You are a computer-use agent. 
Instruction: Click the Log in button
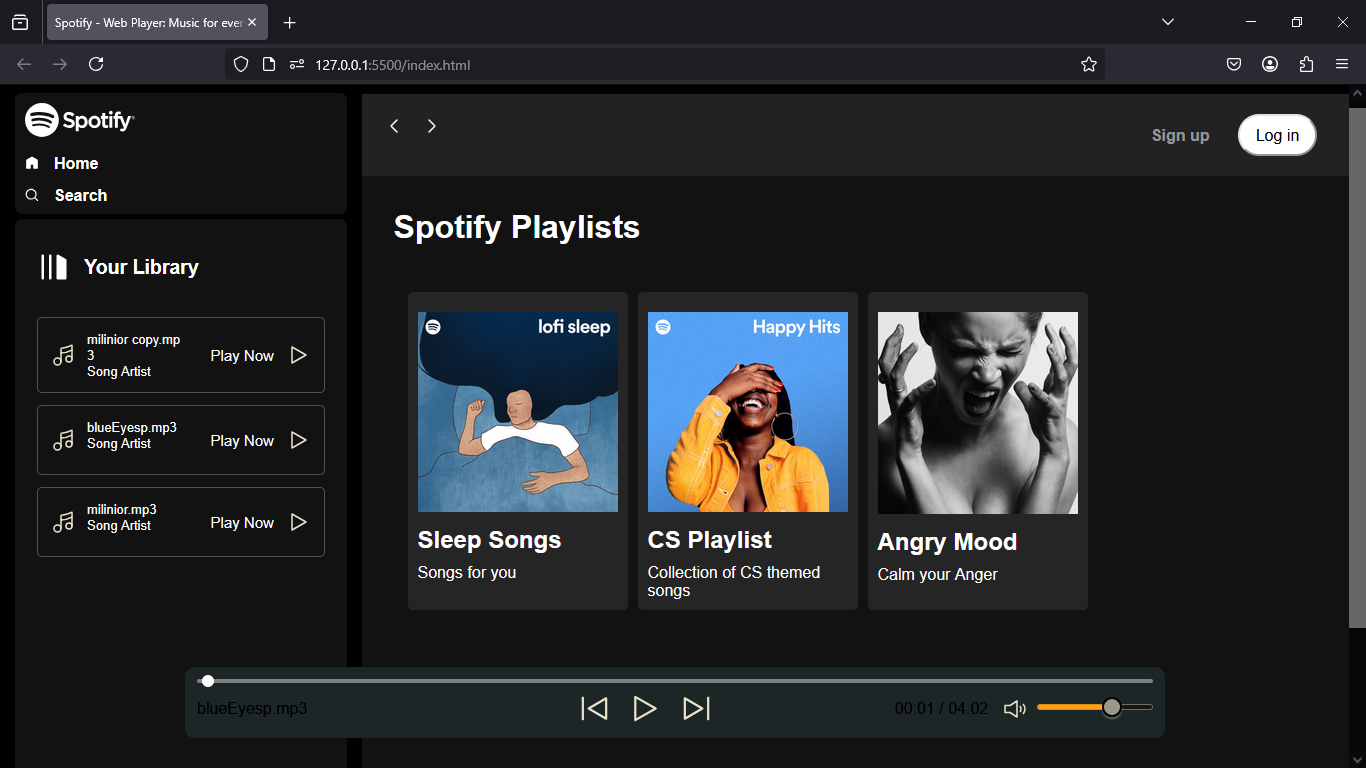pos(1277,136)
